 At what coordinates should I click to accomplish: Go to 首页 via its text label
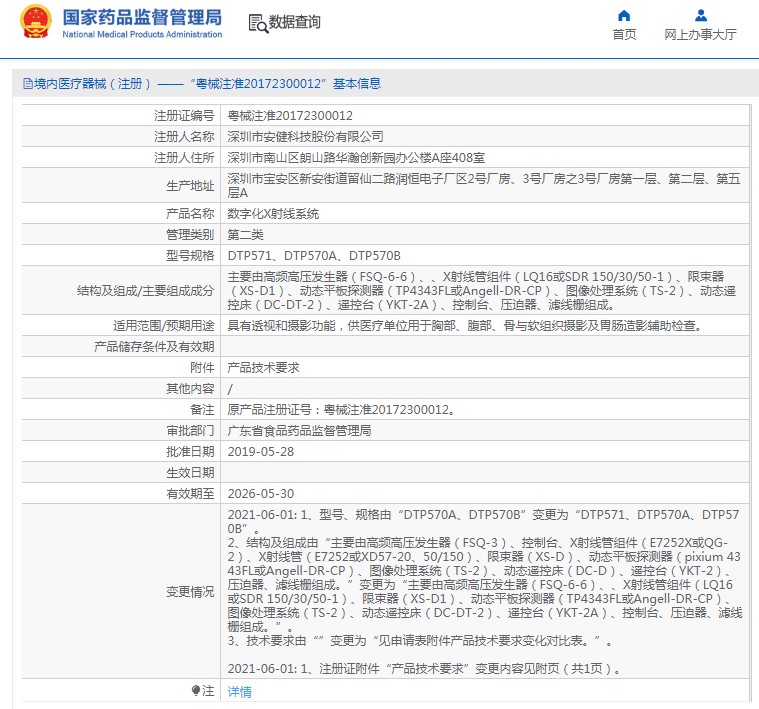pos(624,34)
